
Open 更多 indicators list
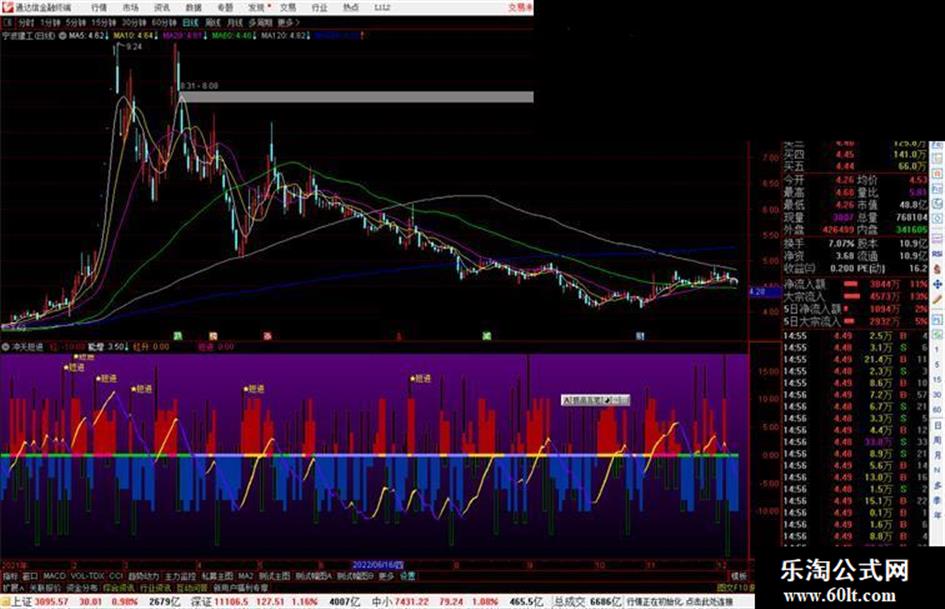(386, 576)
